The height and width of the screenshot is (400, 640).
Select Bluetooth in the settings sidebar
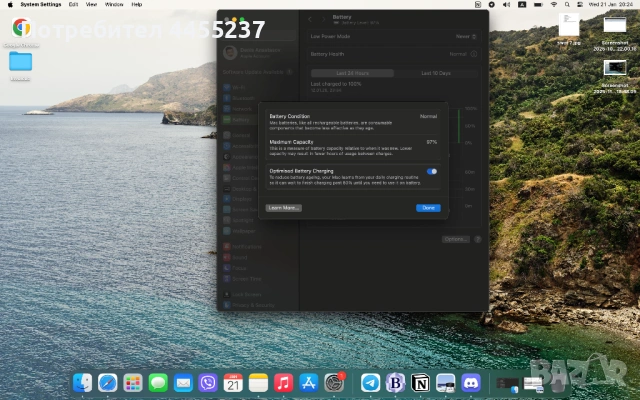239,98
